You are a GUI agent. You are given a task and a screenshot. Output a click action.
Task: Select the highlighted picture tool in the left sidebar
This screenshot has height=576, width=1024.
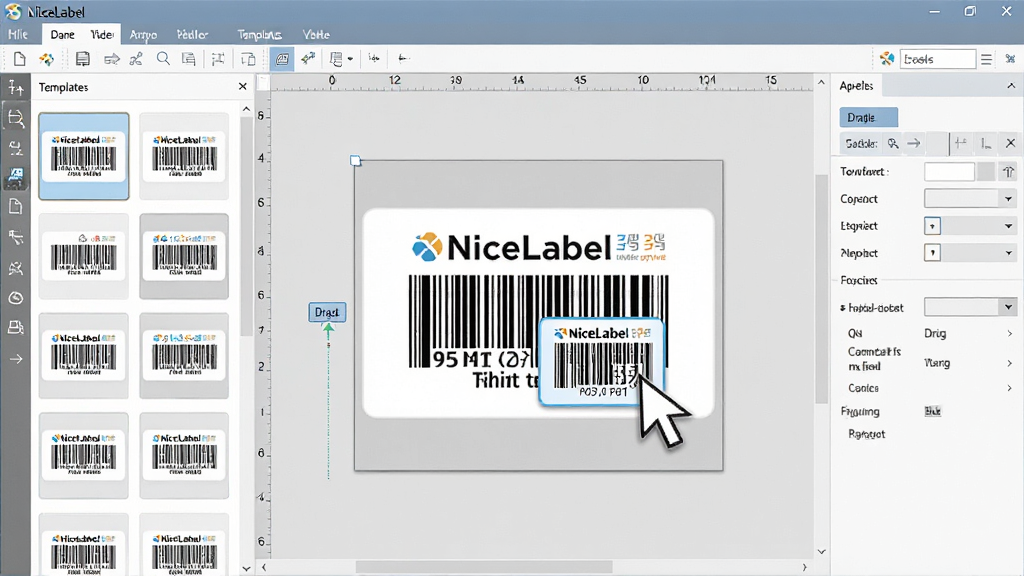point(16,177)
